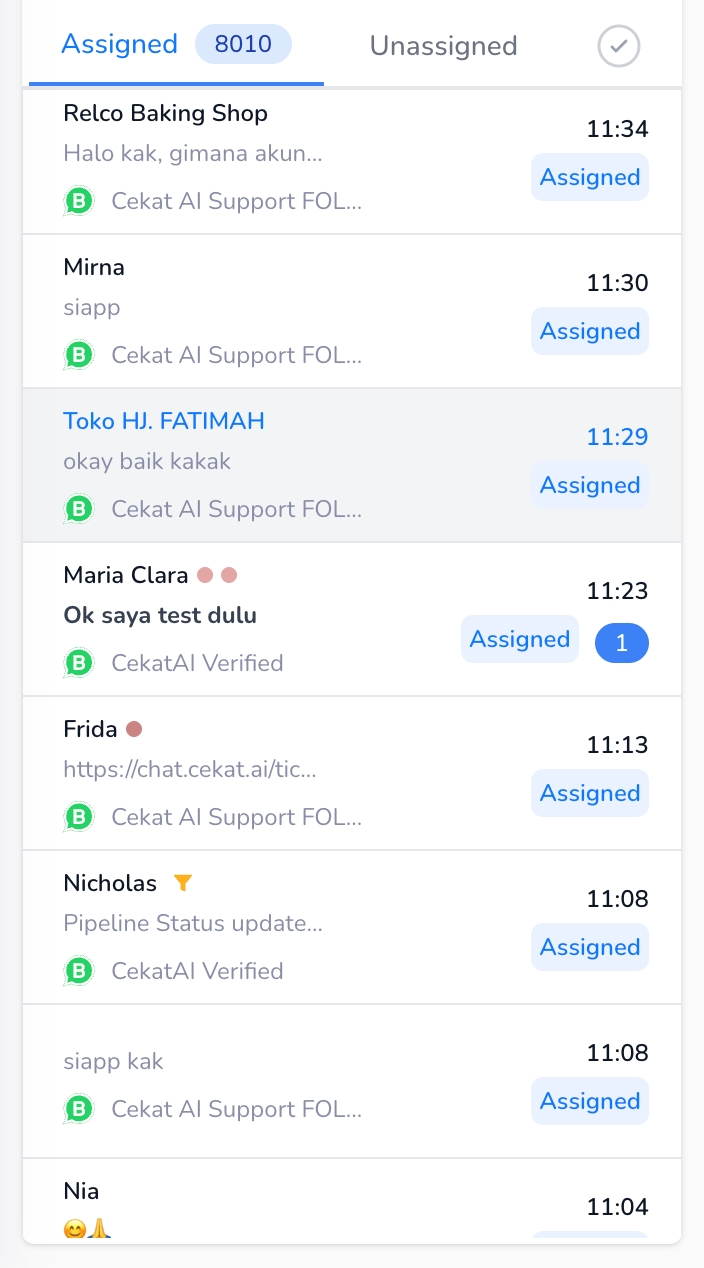This screenshot has width=704, height=1268.
Task: Click the resolved checkmark circle icon
Action: pos(619,46)
